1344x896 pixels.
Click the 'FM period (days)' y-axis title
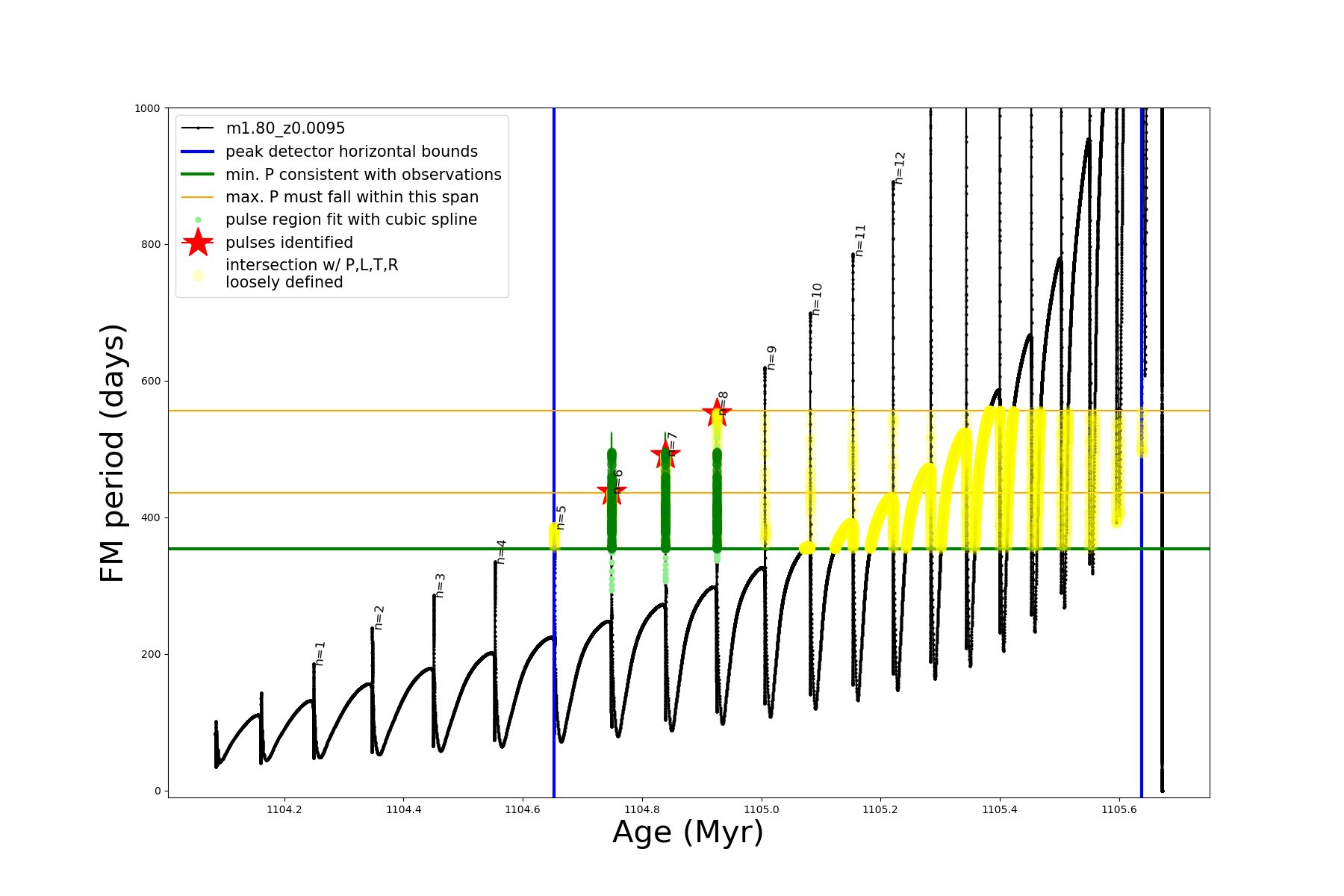(112, 453)
